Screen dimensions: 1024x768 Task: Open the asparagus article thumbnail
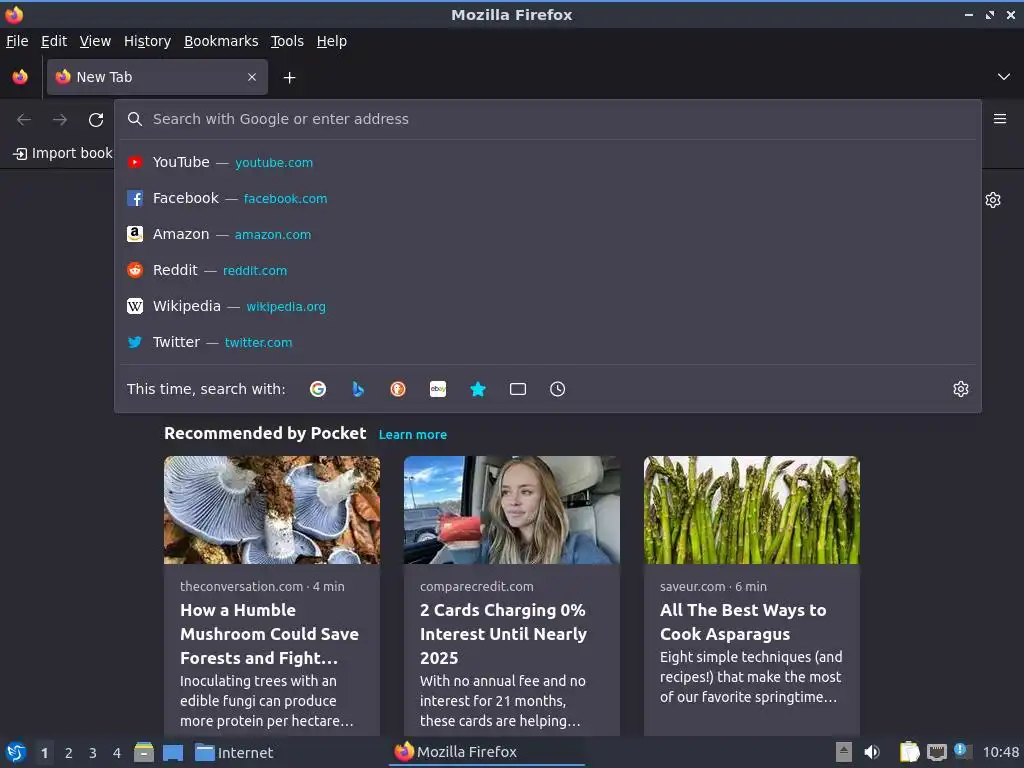pos(752,510)
